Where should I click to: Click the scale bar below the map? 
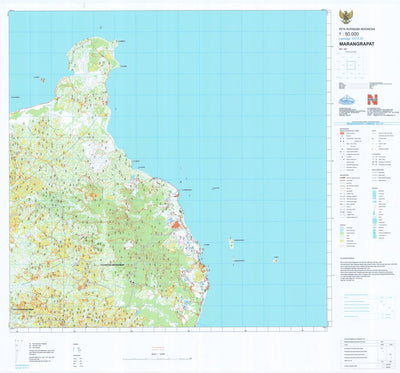point(157,359)
